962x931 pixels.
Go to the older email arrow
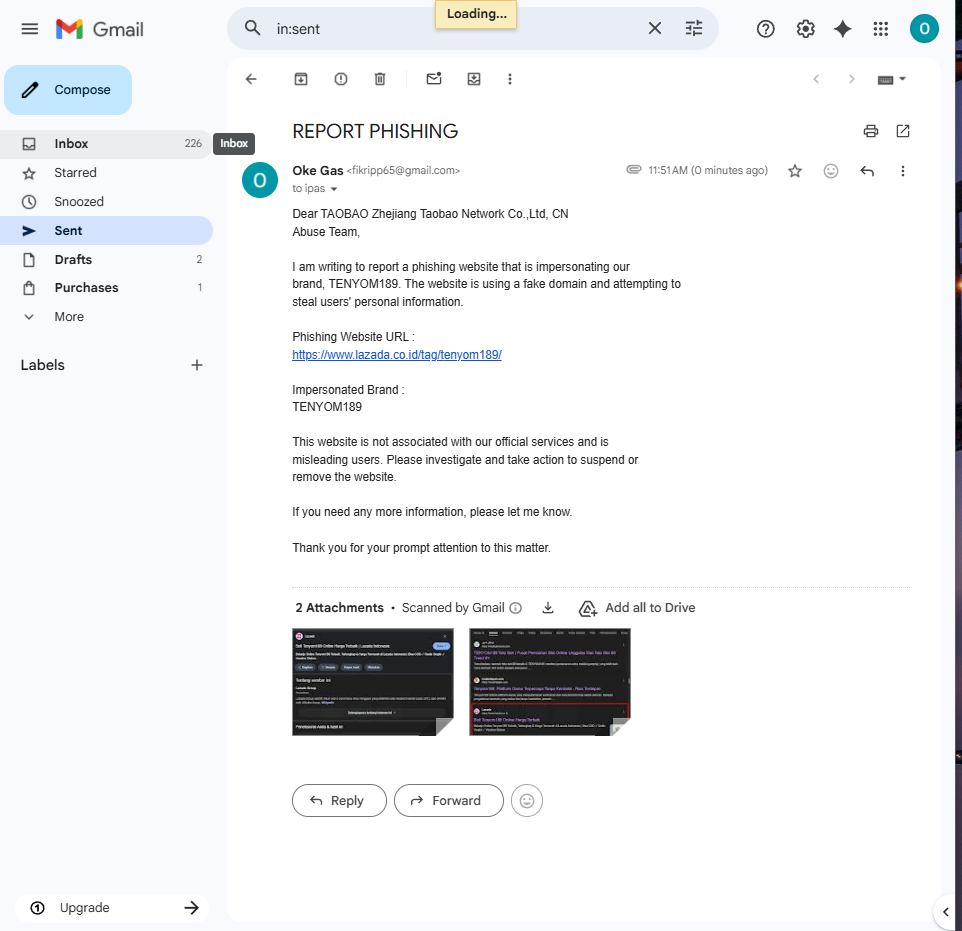(x=851, y=79)
